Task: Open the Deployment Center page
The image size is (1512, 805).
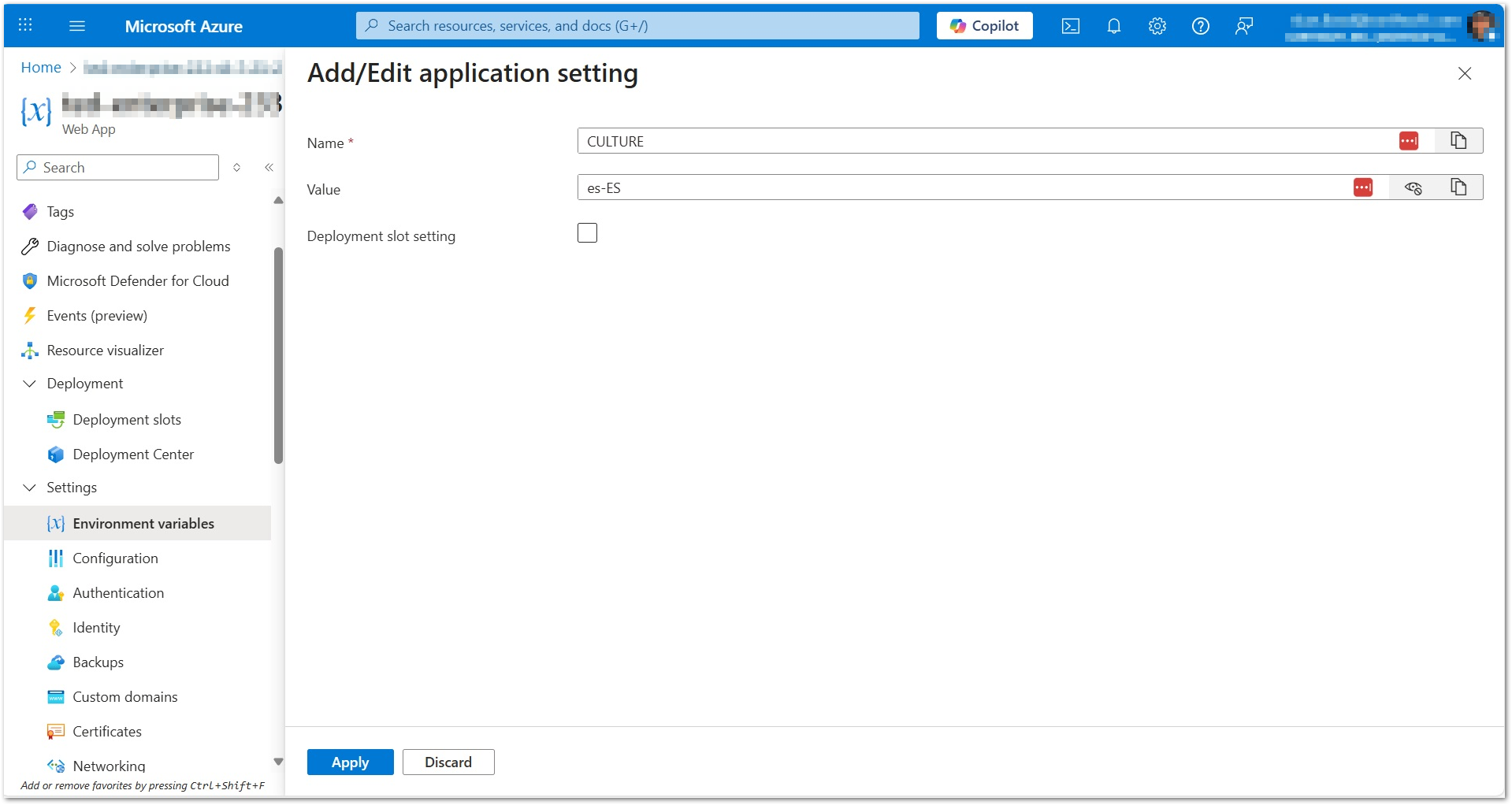Action: [x=133, y=454]
